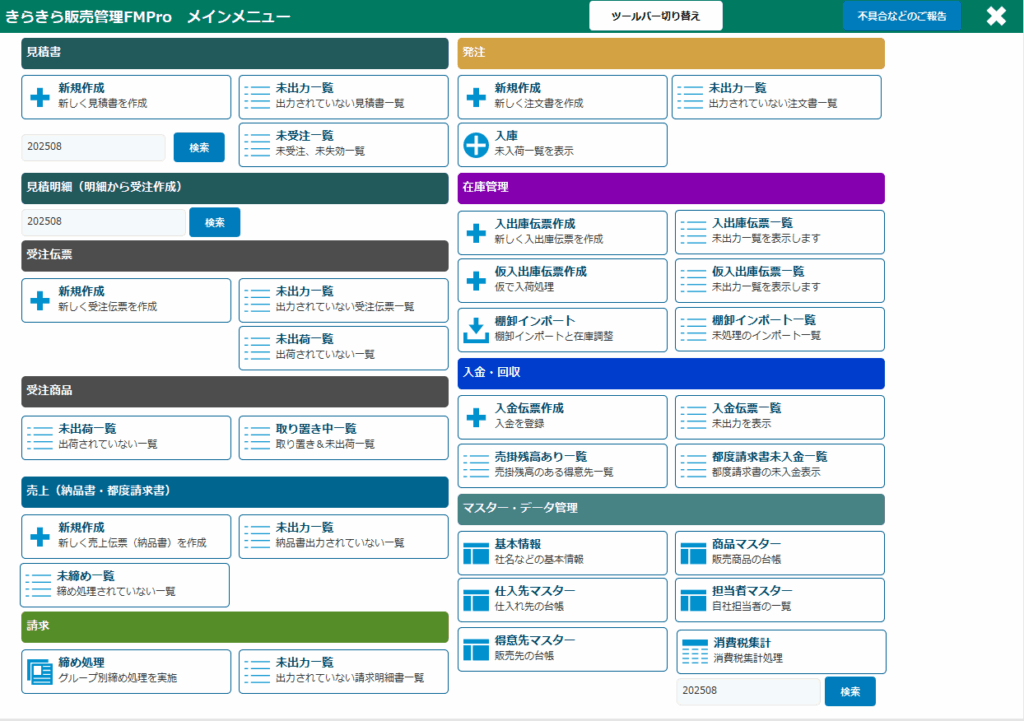
Task: Click the 得意先マスター table icon
Action: click(x=476, y=649)
